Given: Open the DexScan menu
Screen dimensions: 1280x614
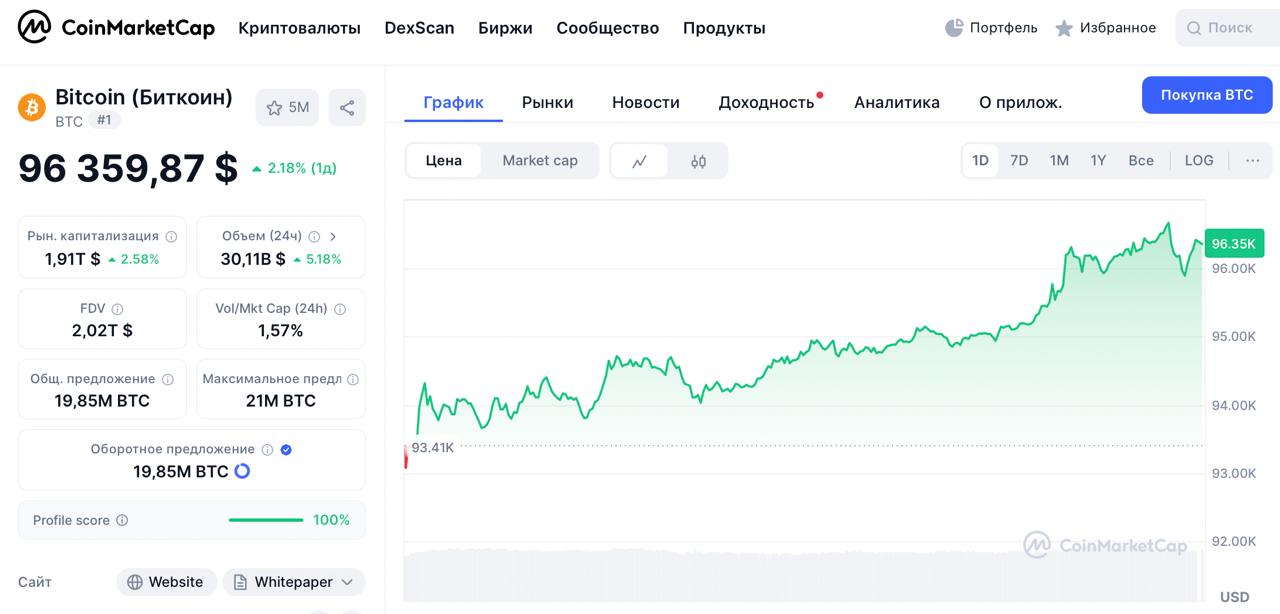Looking at the screenshot, I should [x=419, y=28].
